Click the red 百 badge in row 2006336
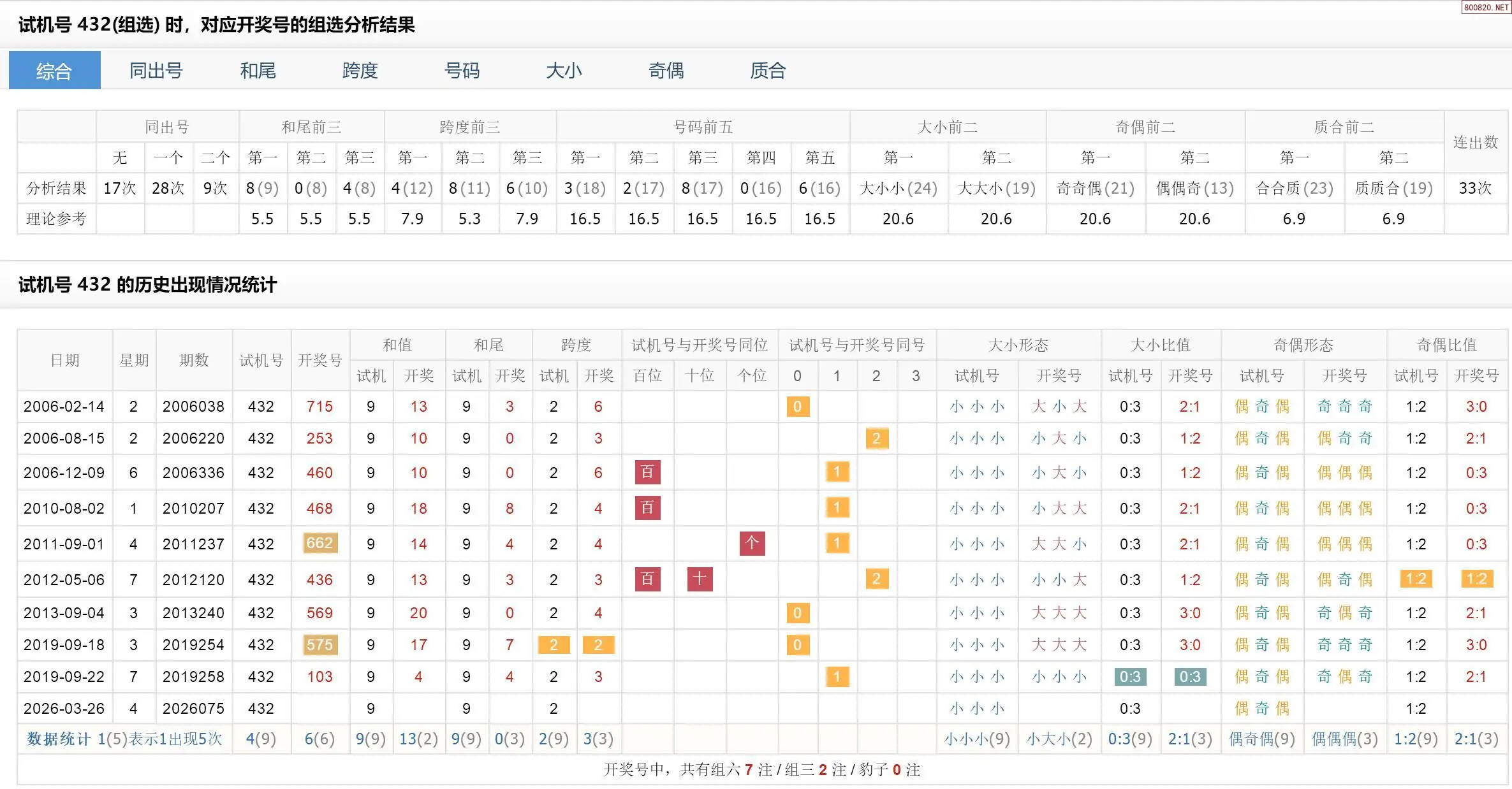 647,472
